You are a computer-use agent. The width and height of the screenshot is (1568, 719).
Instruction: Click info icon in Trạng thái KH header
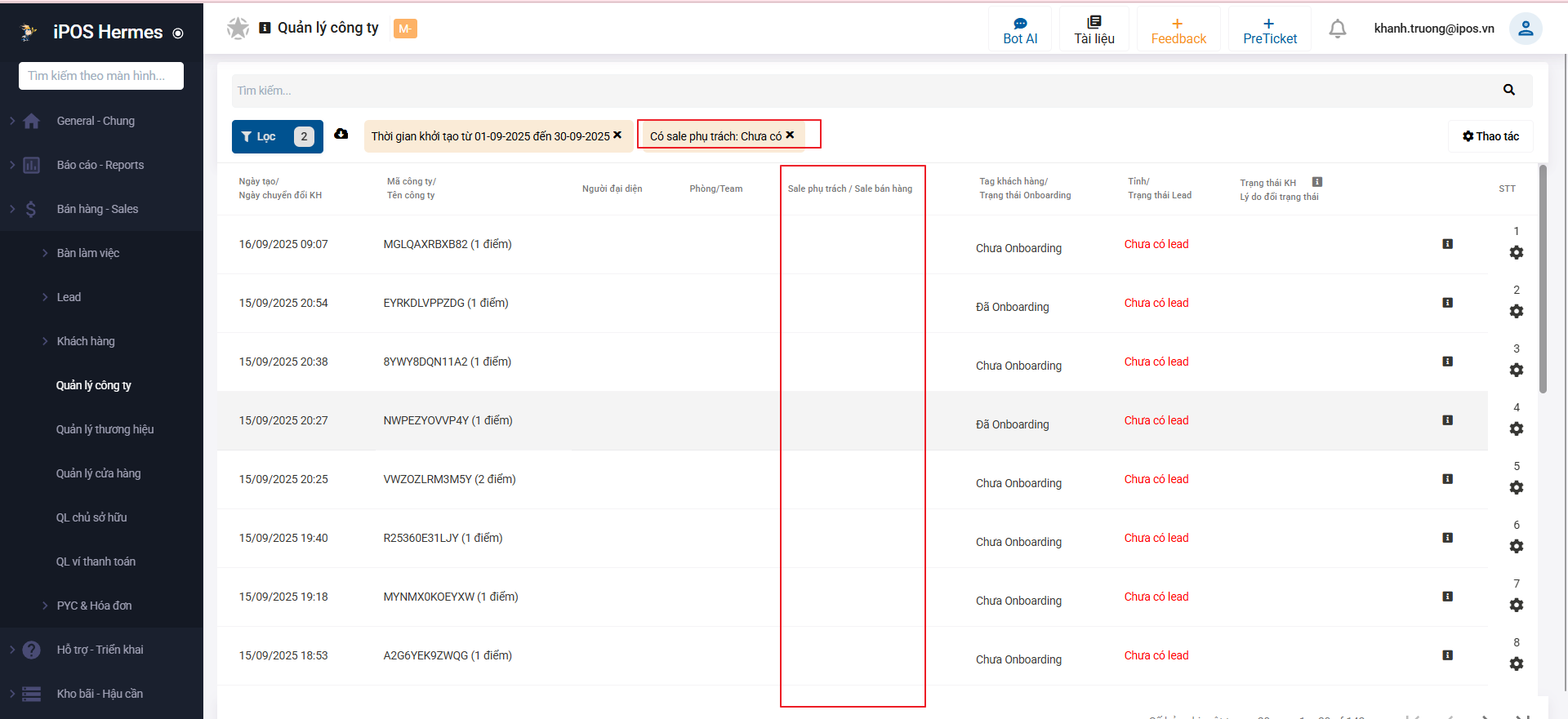point(1317,182)
